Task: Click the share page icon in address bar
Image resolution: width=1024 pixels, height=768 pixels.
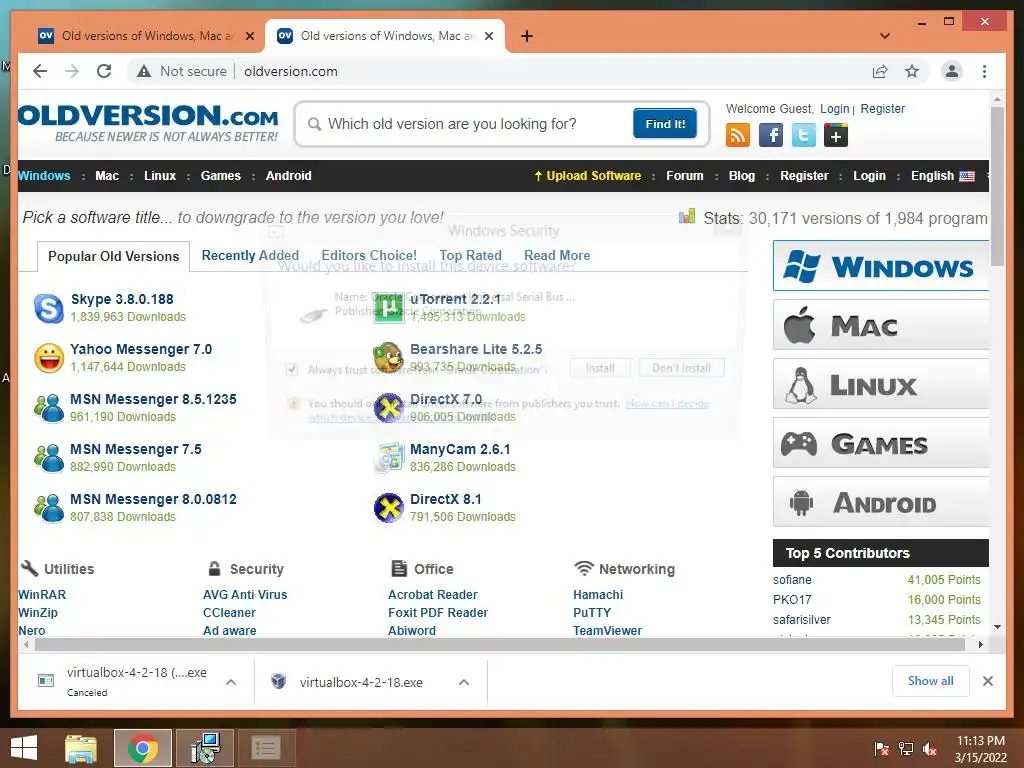Action: [x=880, y=71]
